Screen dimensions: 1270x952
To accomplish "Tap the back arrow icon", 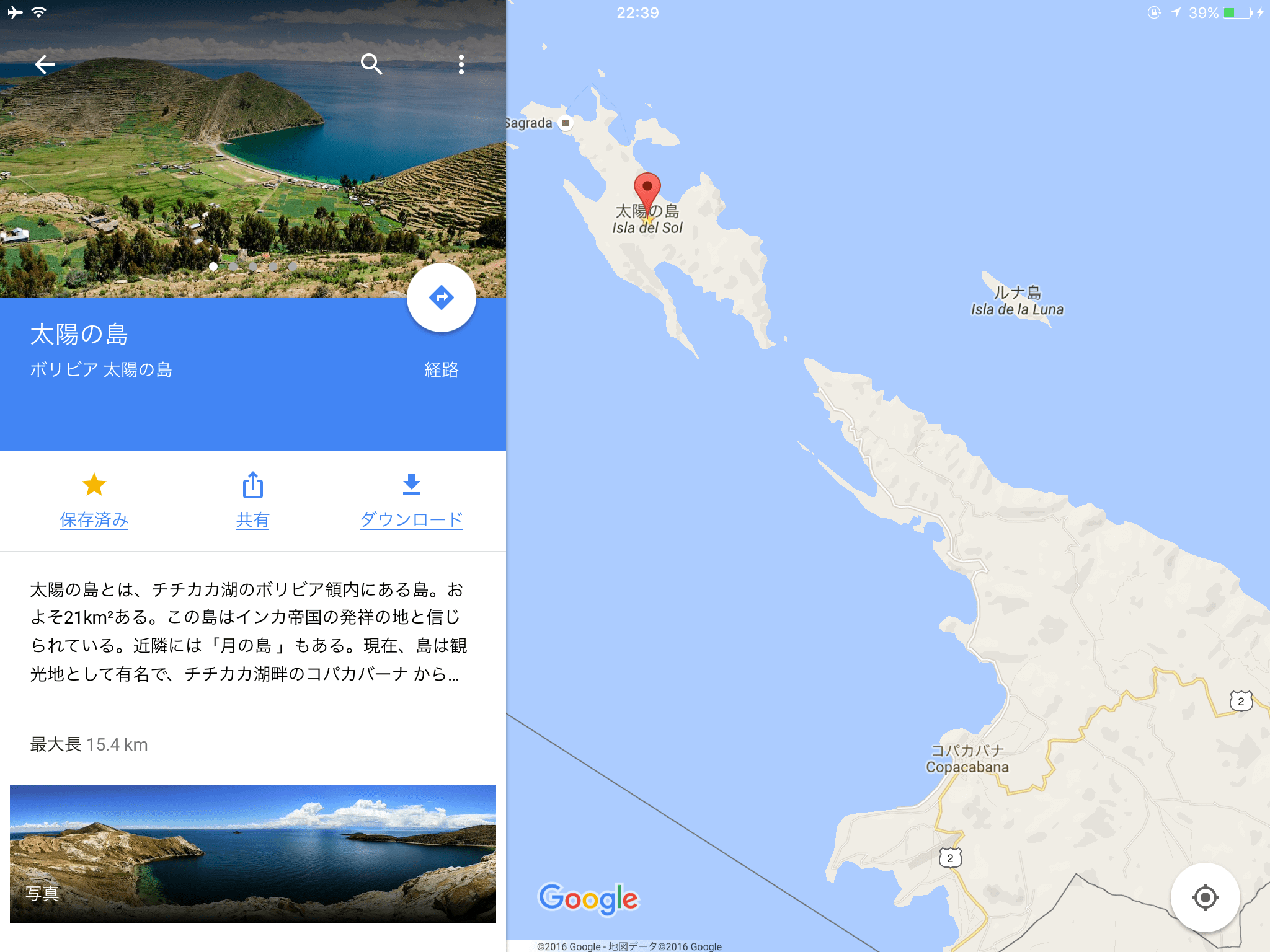I will [45, 64].
